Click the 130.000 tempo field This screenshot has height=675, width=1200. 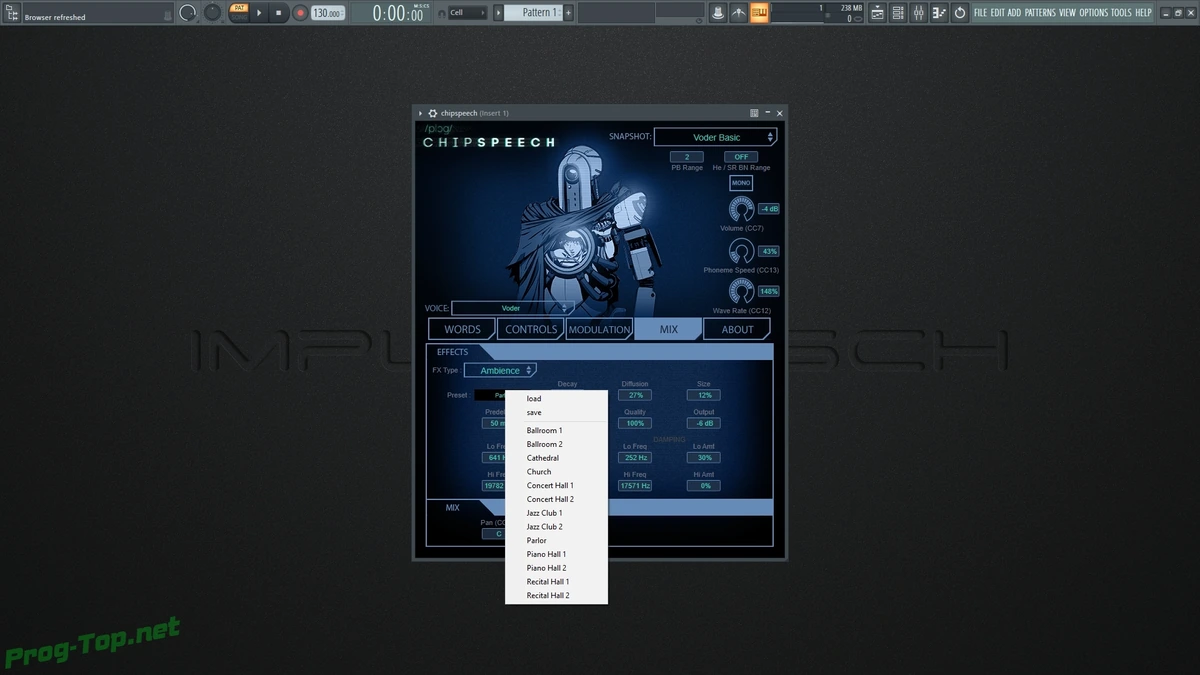(x=327, y=13)
